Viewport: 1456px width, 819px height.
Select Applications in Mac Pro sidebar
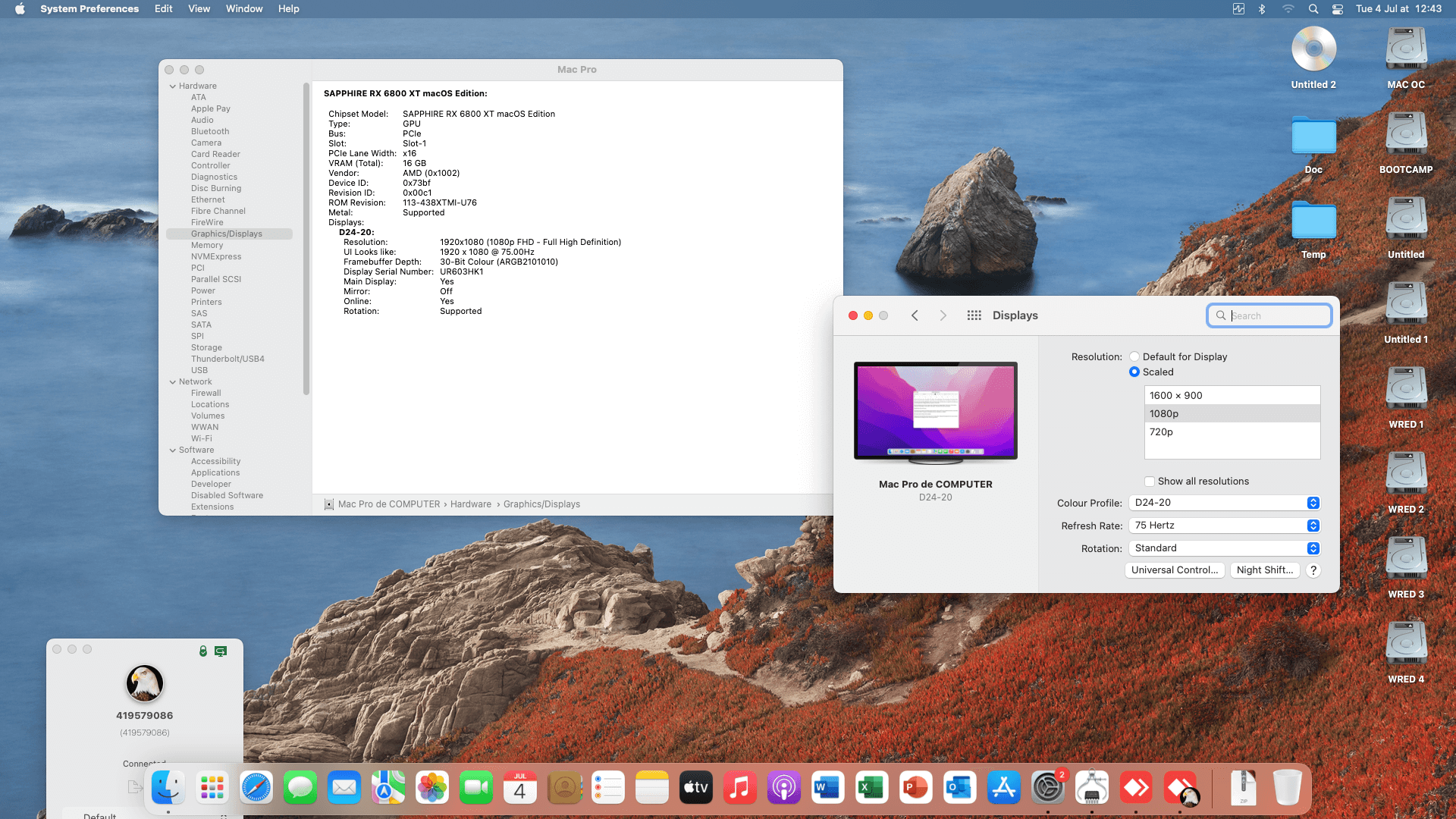[215, 473]
